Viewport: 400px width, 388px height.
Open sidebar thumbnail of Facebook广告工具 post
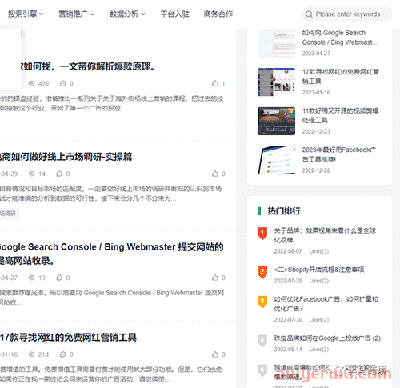276,160
